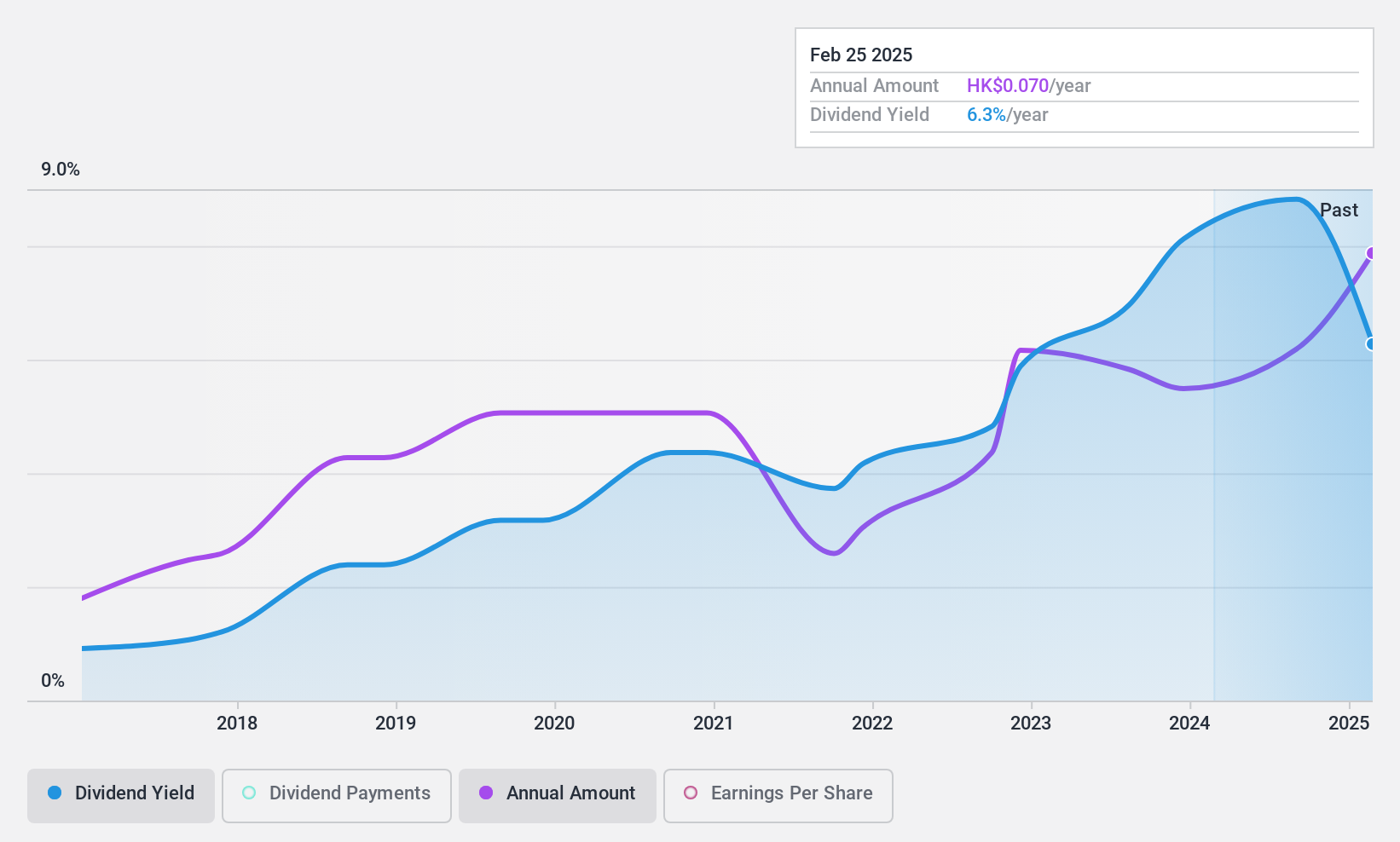Viewport: 1400px width, 842px height.
Task: Toggle the Dividend Yield legend button
Action: pyautogui.click(x=121, y=795)
